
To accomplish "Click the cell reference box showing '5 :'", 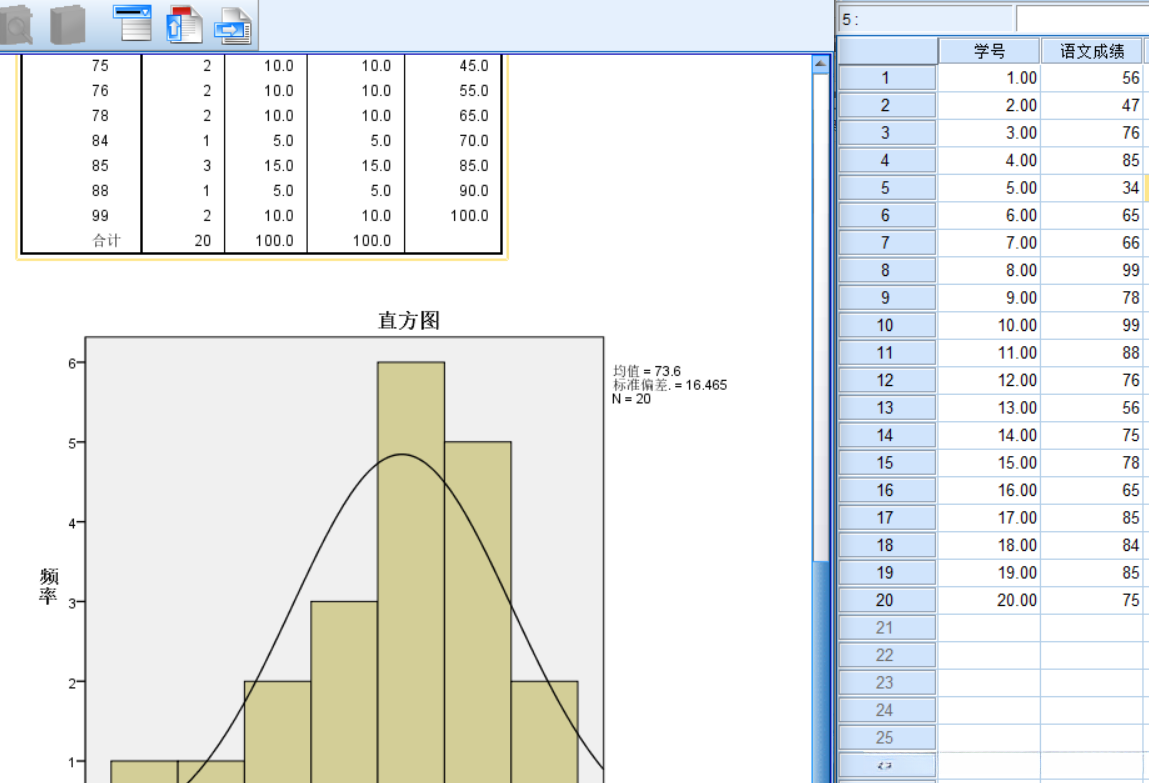I will 925,19.
